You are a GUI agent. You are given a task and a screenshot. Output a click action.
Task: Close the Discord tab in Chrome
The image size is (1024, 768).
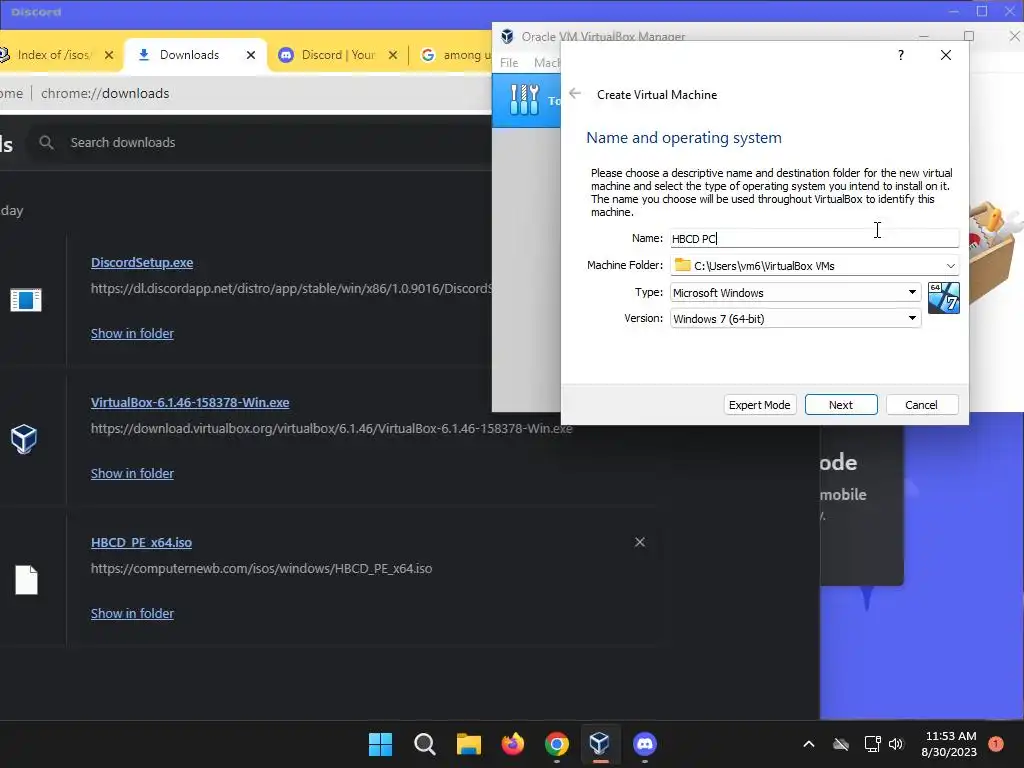pos(392,55)
